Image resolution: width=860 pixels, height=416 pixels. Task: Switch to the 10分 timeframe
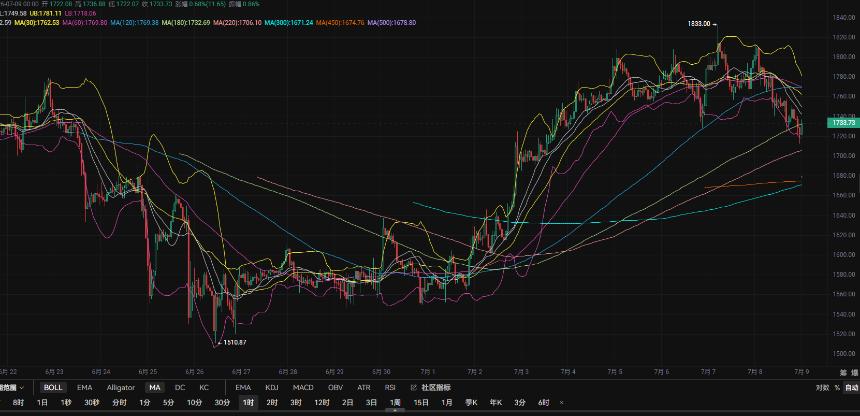194,403
